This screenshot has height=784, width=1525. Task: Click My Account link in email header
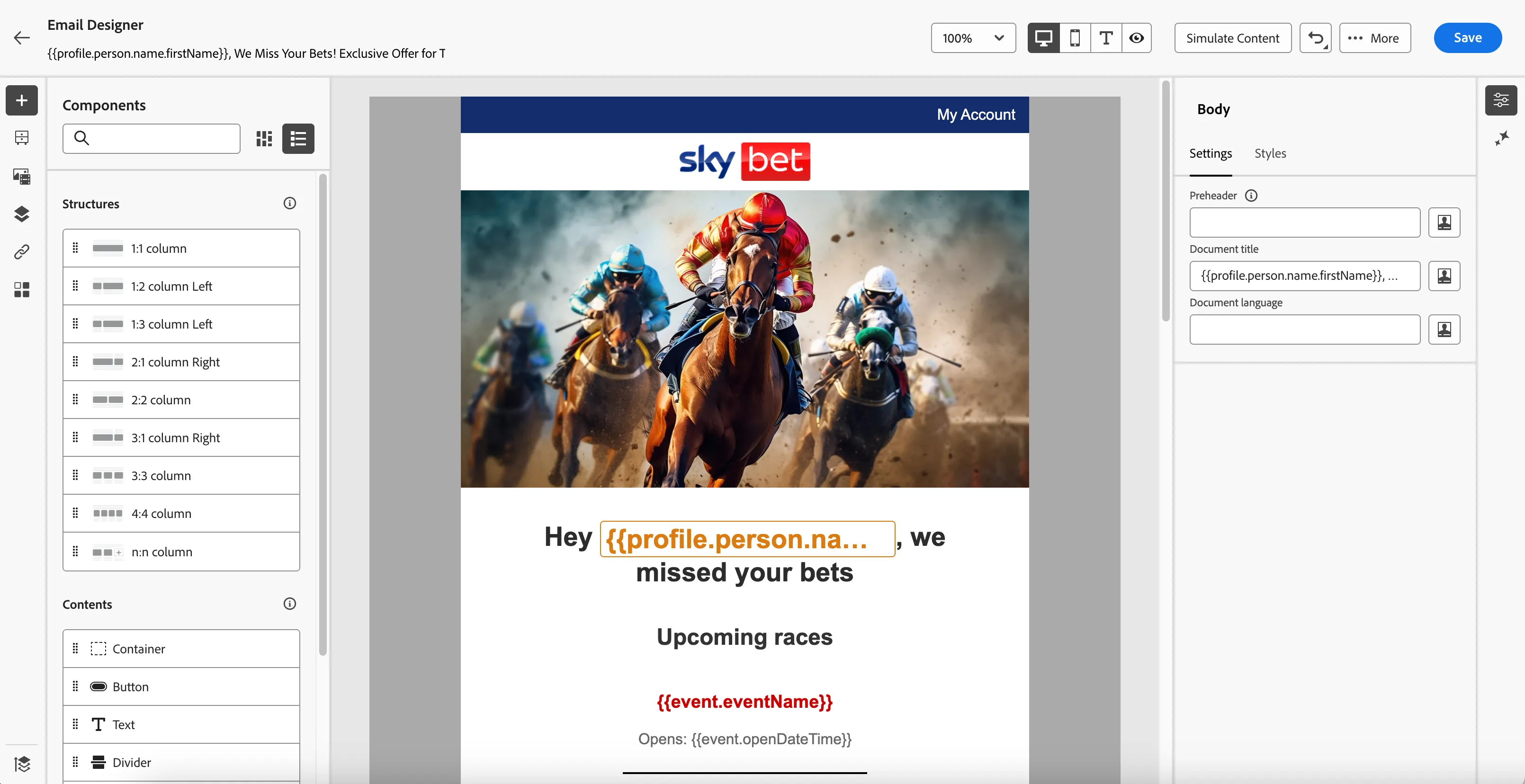(976, 115)
